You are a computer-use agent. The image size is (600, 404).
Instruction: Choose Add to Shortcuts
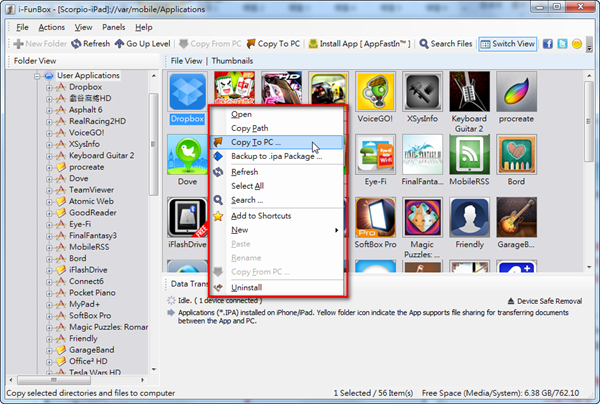(x=276, y=216)
